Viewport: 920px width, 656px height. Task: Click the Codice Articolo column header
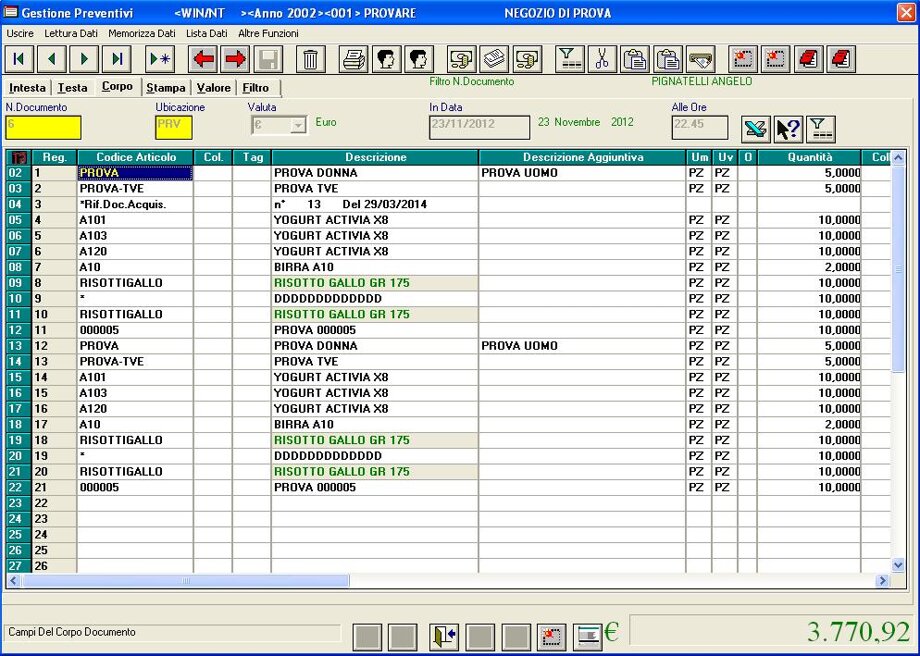click(x=135, y=157)
